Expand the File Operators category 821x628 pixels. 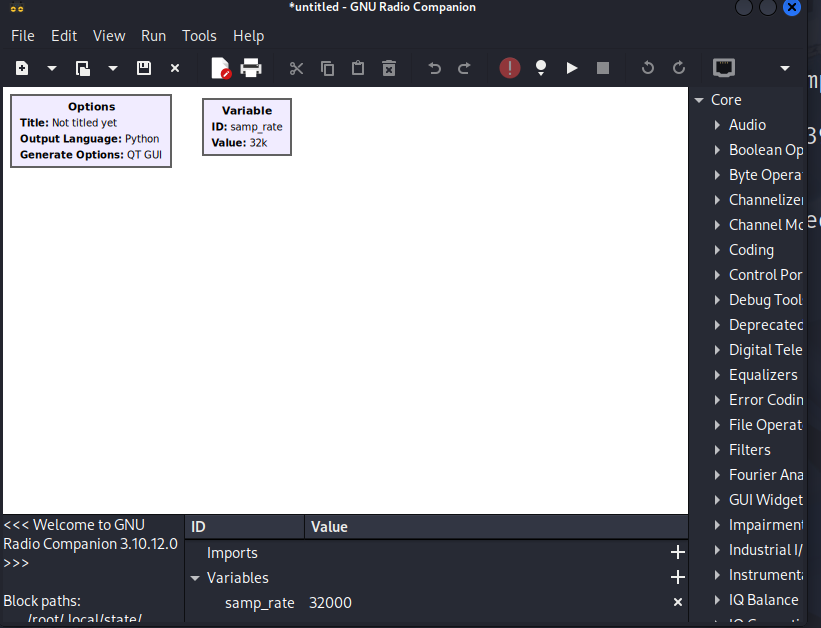coord(717,425)
